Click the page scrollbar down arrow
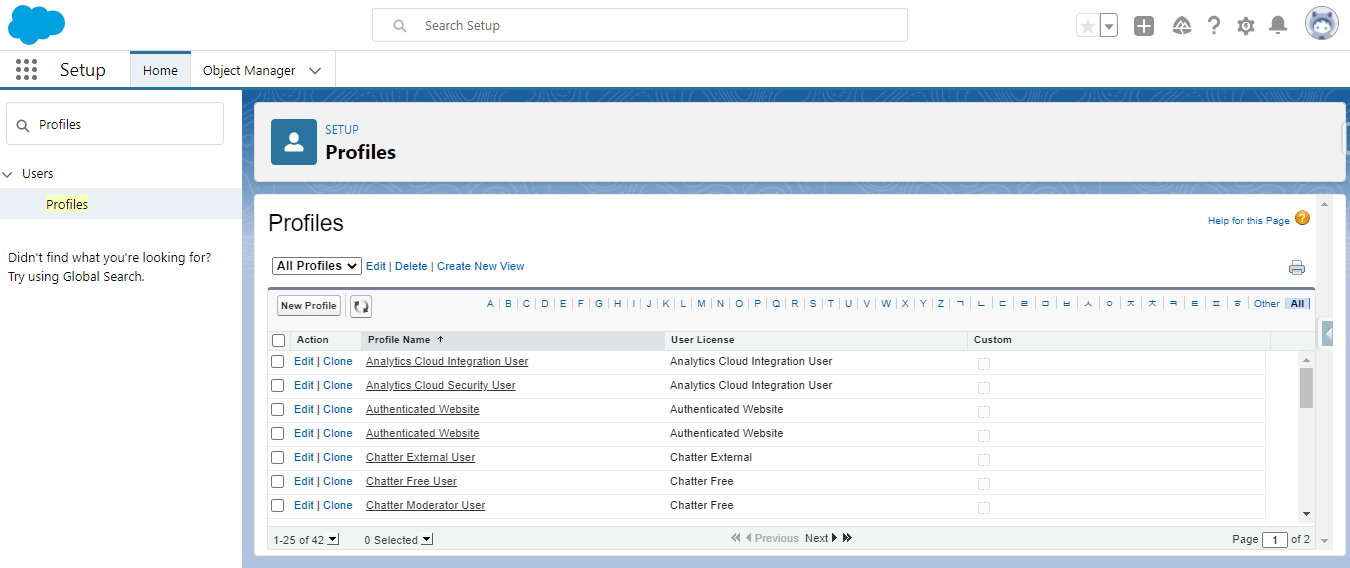This screenshot has height=568, width=1350. click(x=1325, y=541)
